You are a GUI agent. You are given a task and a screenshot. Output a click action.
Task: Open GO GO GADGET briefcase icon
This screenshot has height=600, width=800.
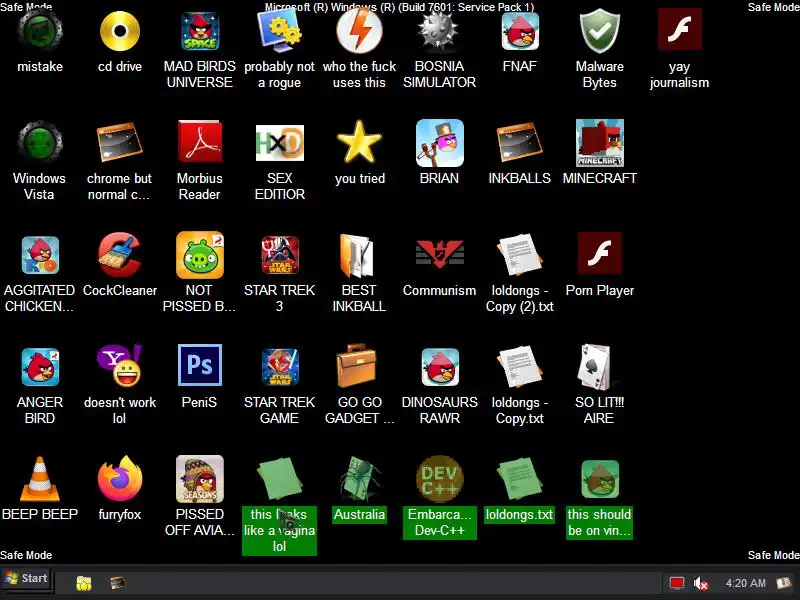[357, 365]
